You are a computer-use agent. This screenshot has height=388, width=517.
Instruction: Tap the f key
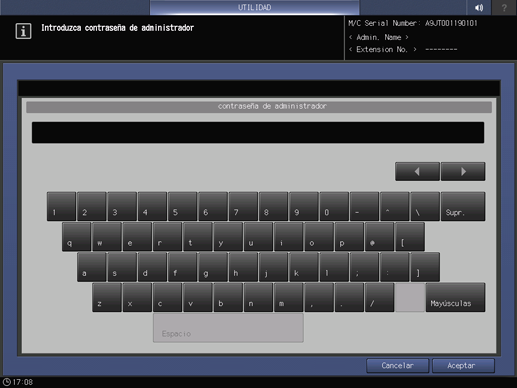pyautogui.click(x=183, y=267)
